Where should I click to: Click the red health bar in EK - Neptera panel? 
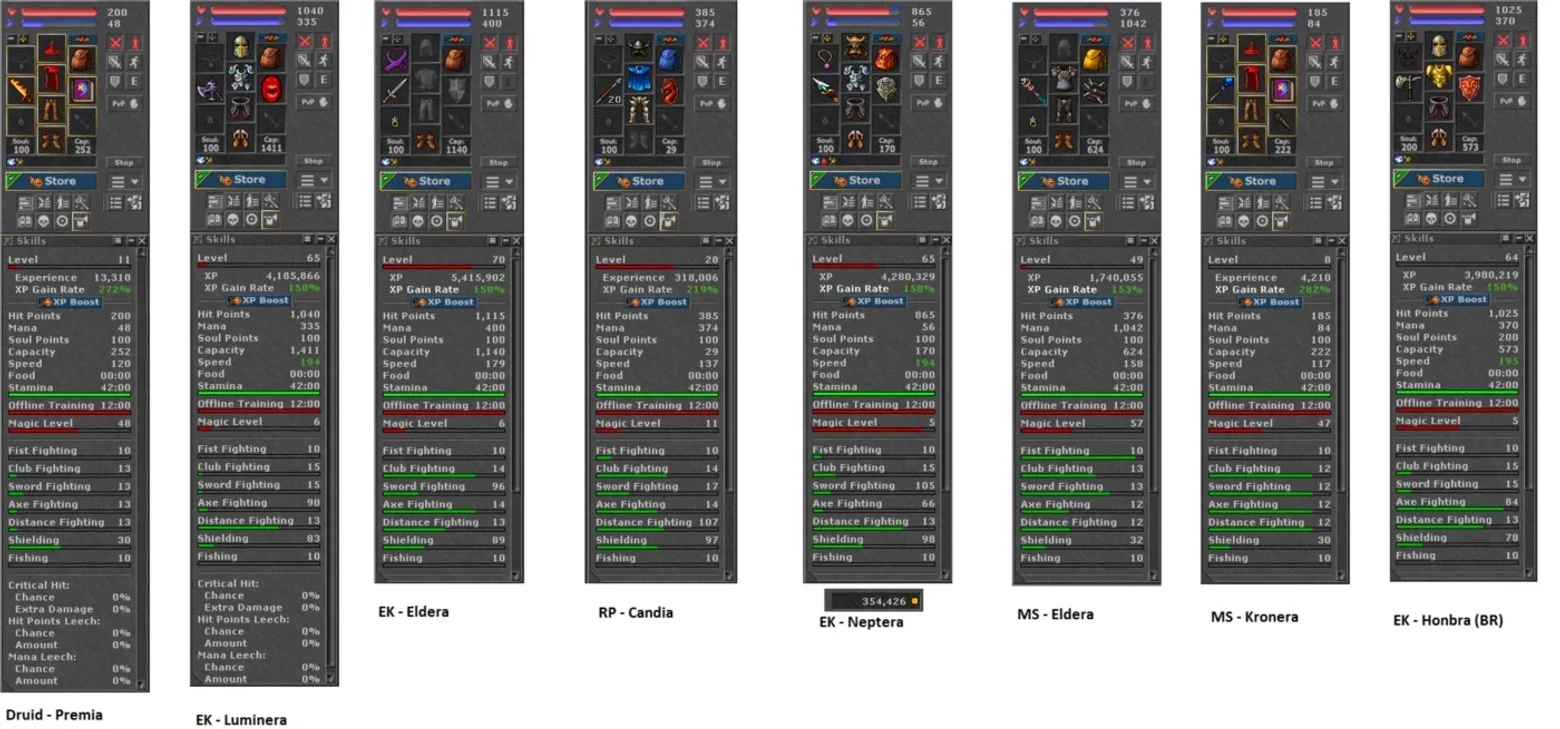click(864, 13)
